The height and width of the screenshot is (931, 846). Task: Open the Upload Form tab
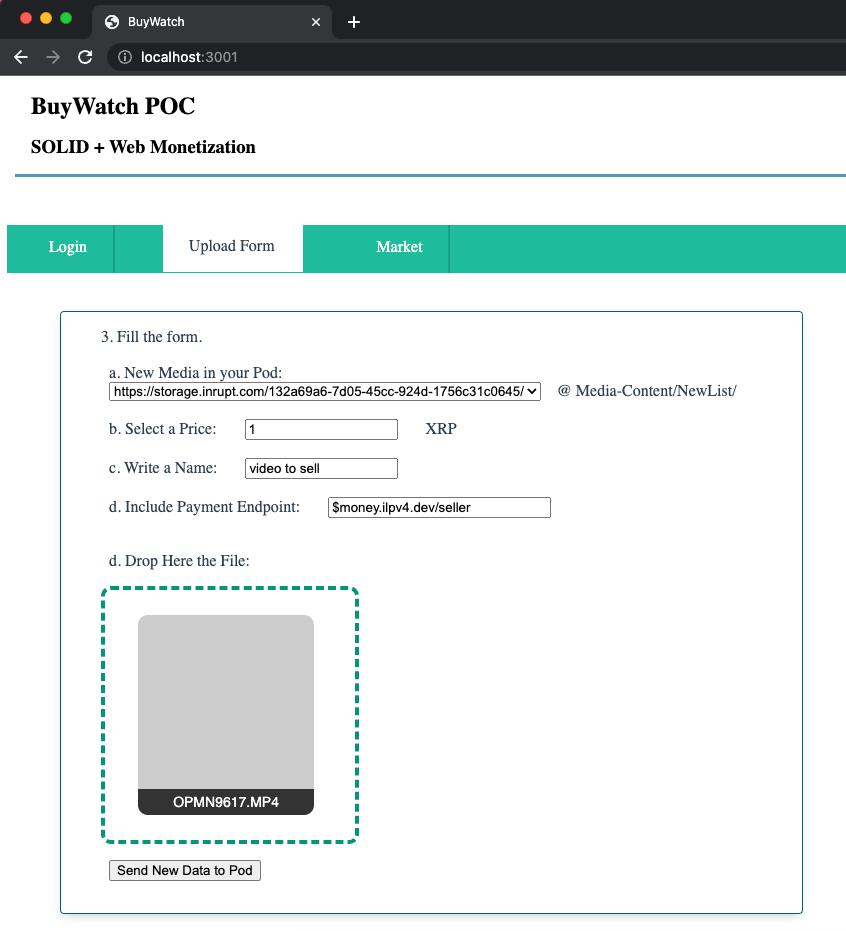point(232,247)
